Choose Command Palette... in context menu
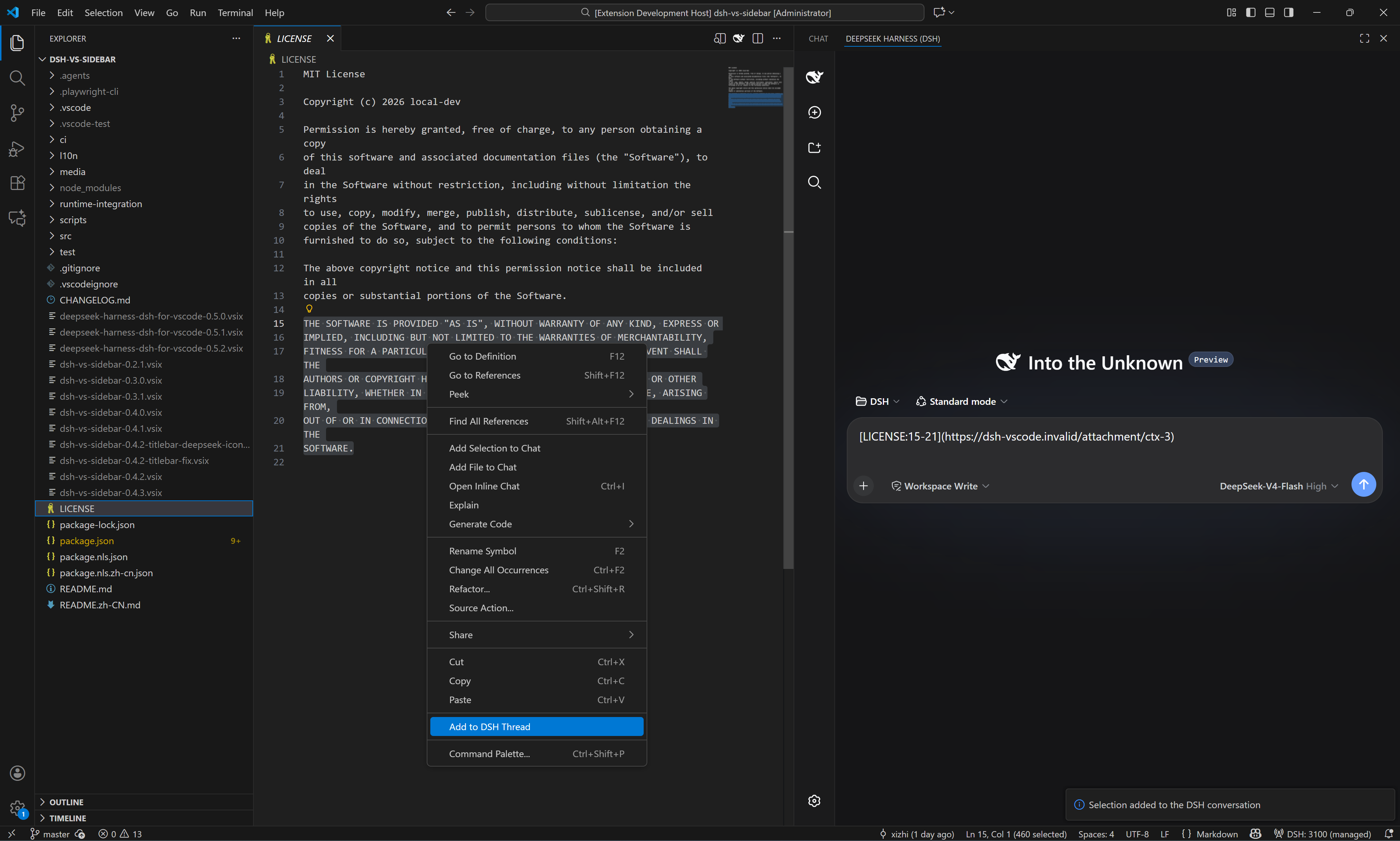 (x=536, y=754)
